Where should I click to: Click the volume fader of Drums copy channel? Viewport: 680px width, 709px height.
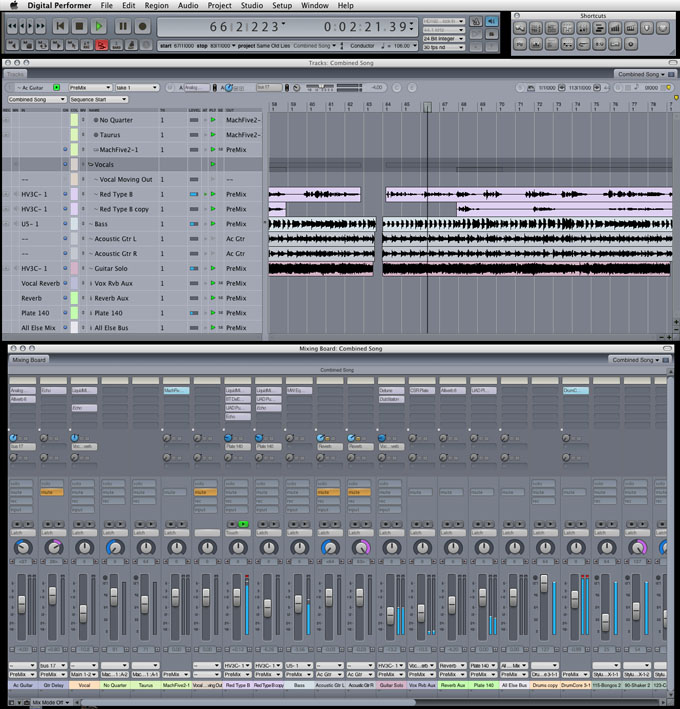[x=544, y=583]
